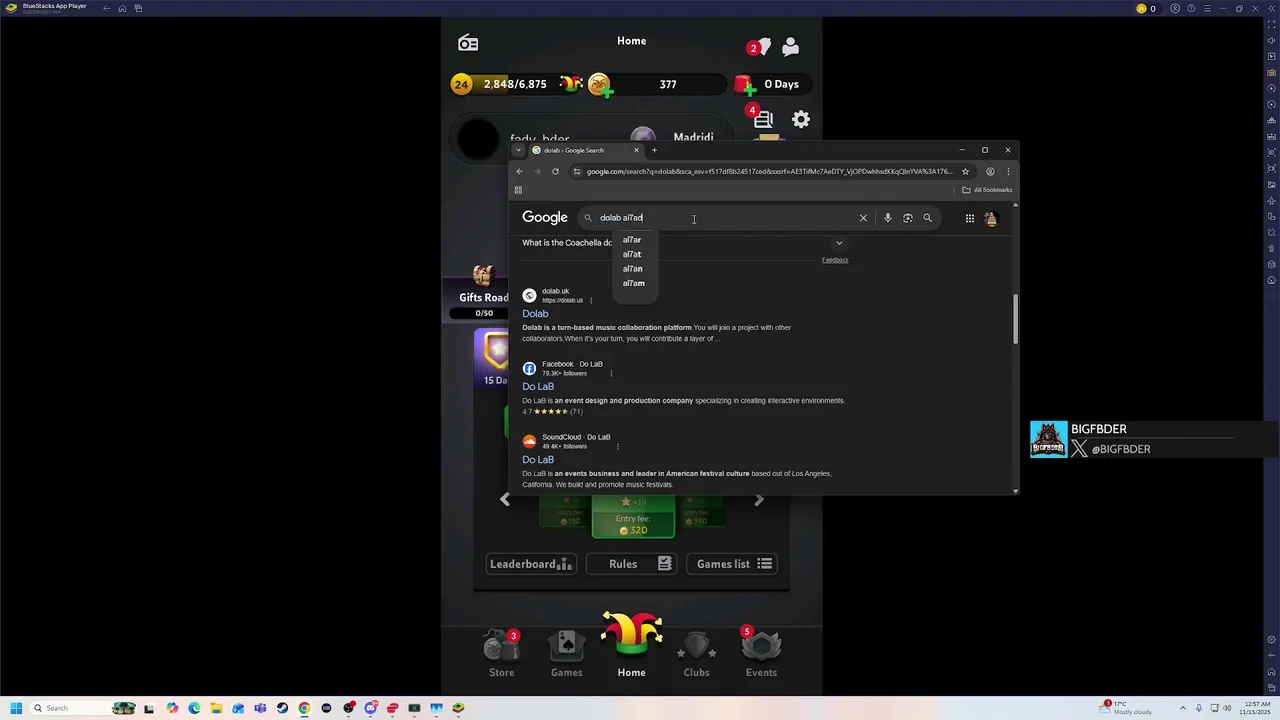This screenshot has height=720, width=1280.
Task: Choose the "al7an" suggestion
Action: (632, 269)
